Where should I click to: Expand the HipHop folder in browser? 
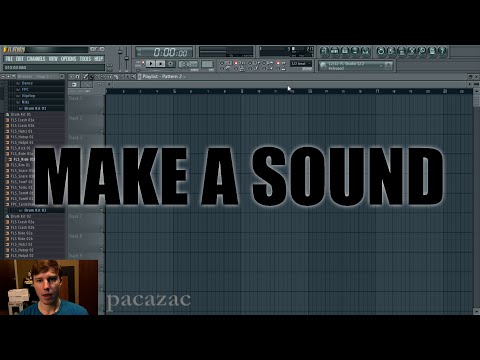[28, 96]
